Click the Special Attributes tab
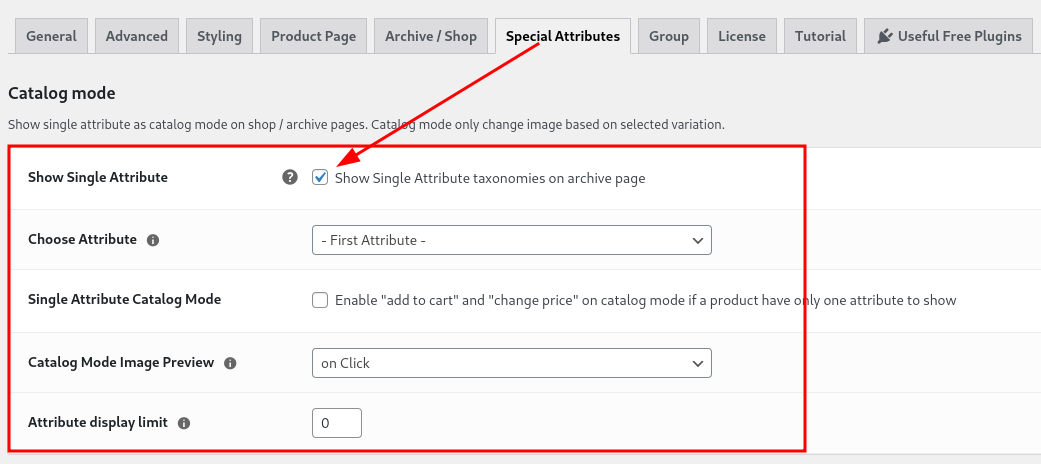Screen dimensions: 1041x464 [x=563, y=36]
